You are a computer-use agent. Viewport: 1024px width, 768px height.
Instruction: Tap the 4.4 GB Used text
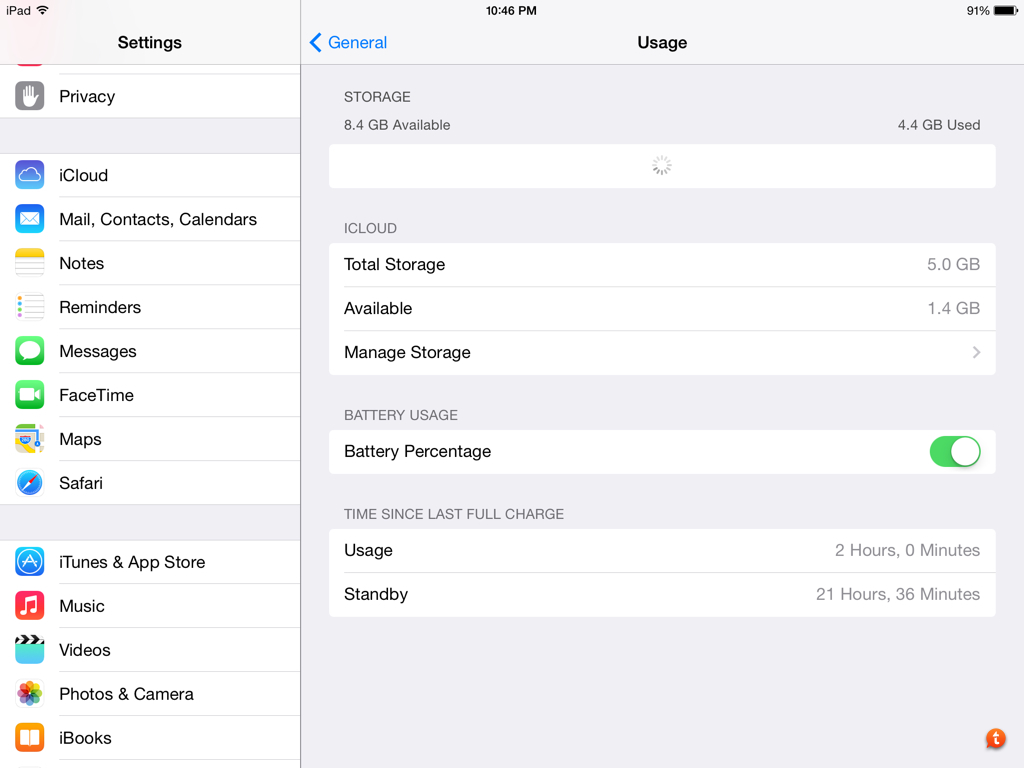coord(938,125)
